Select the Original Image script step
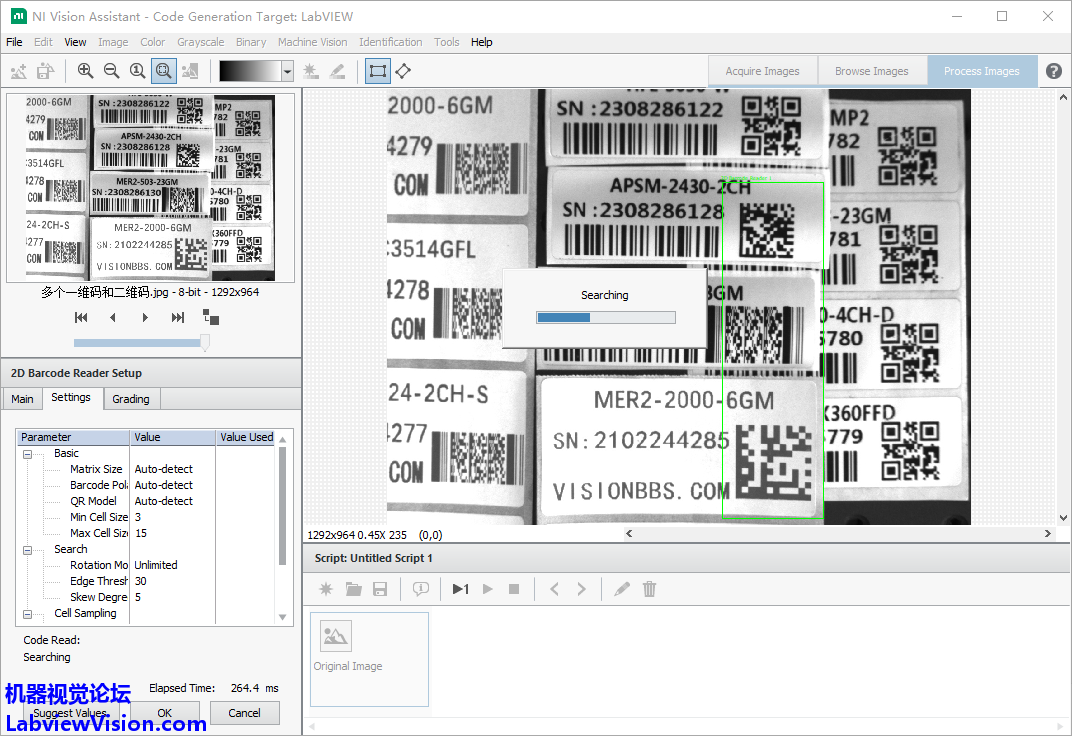Screen dimensions: 1072x736 369,659
